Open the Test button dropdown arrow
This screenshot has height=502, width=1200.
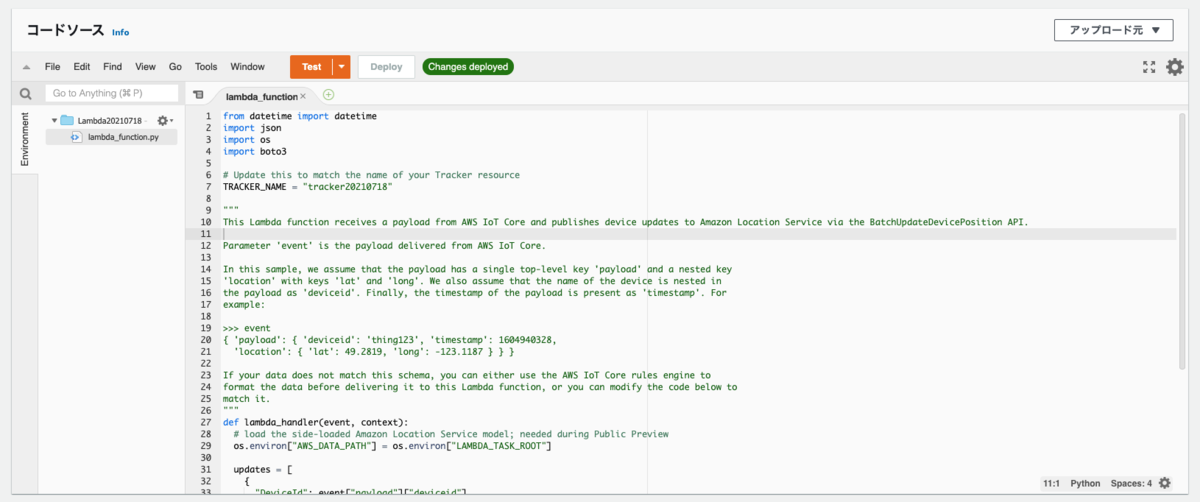pyautogui.click(x=342, y=67)
